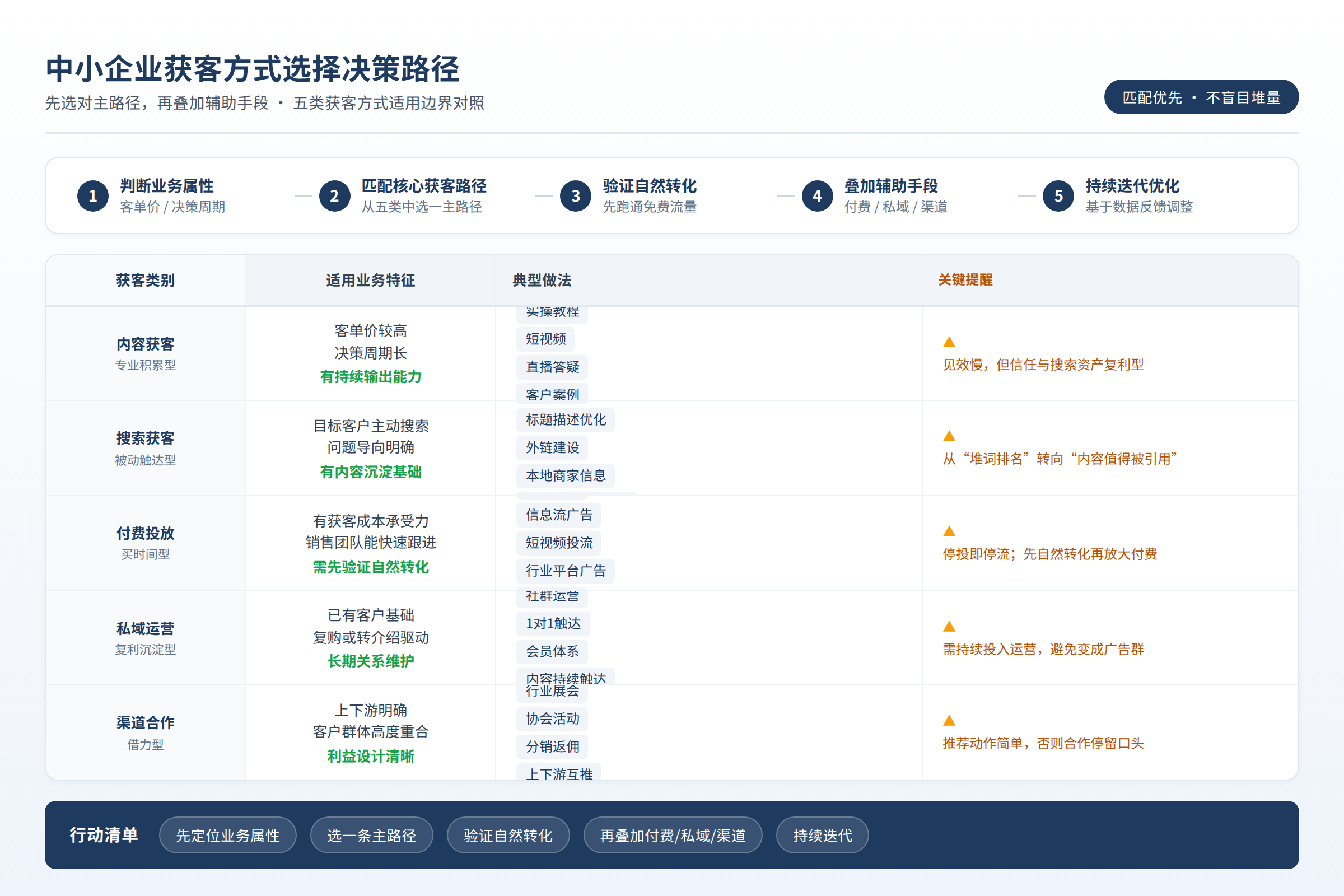
Task: Click warning triangle in 内容获客 row
Action: [949, 342]
